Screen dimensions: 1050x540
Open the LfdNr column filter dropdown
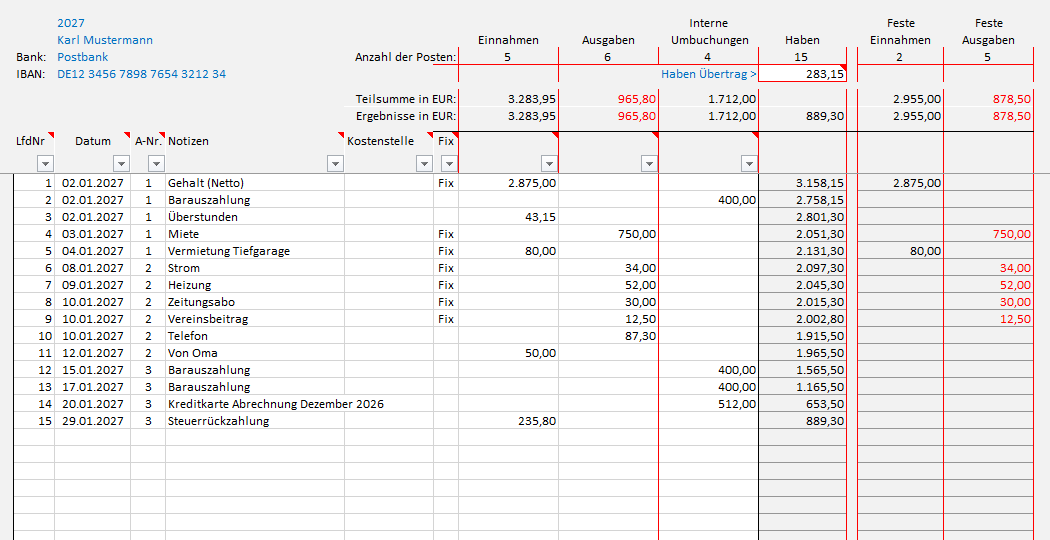[43, 164]
